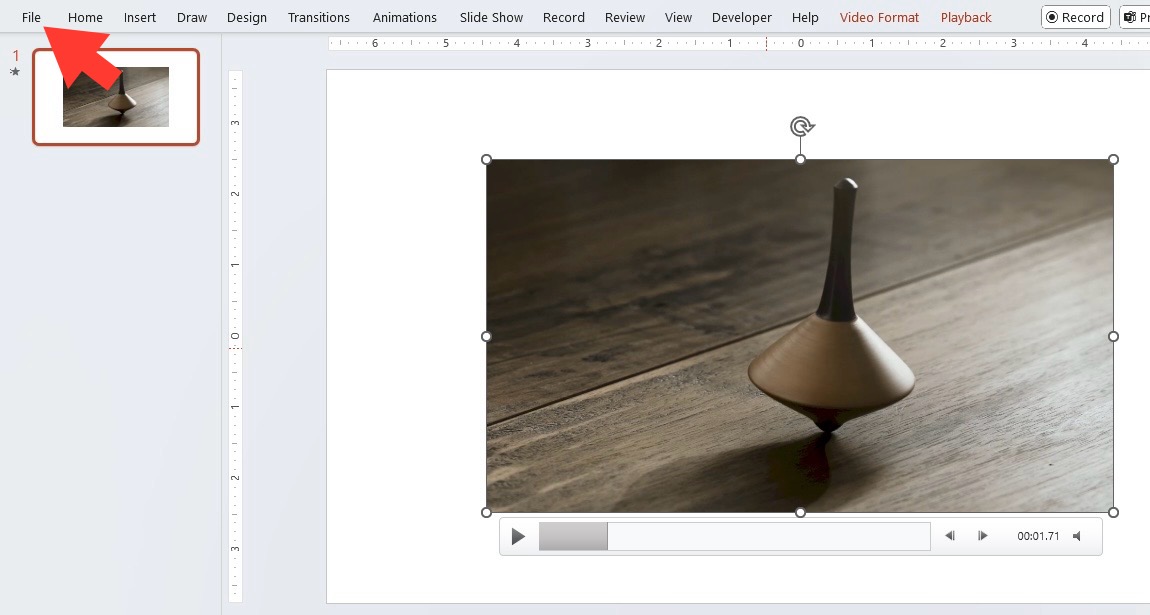This screenshot has height=615, width=1150.
Task: Click the vertical ruler beside the slide
Action: [235, 336]
